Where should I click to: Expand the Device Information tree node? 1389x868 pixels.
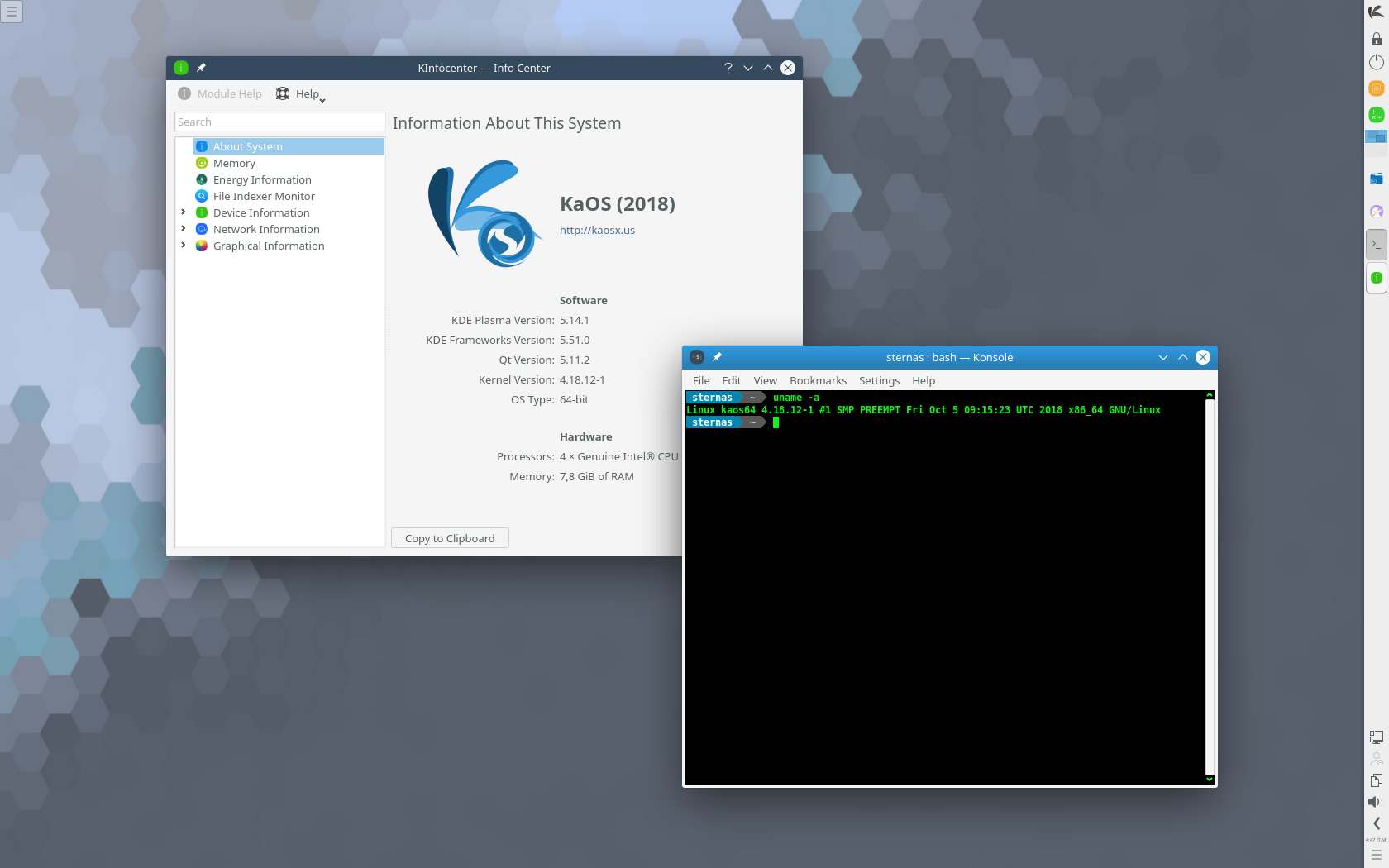pos(184,212)
